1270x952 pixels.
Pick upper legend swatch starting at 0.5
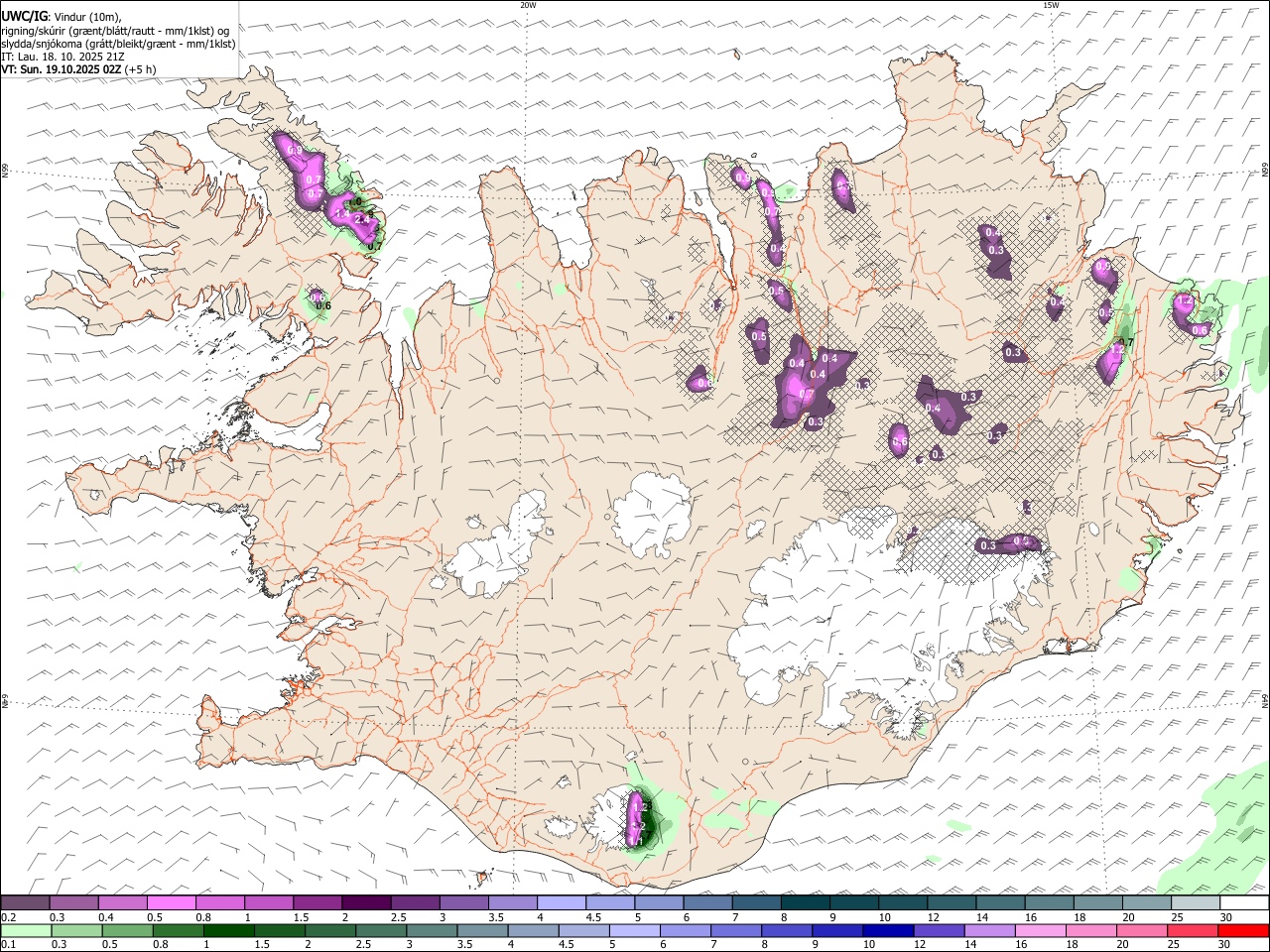click(172, 902)
